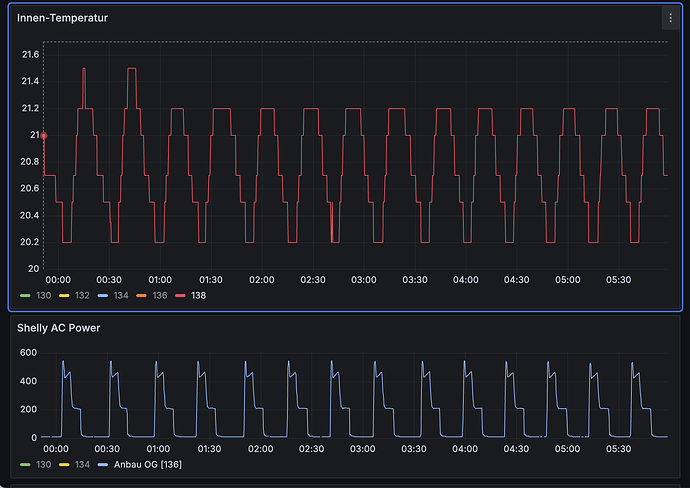Show only series 138 via its legend label
The width and height of the screenshot is (690, 488).
[198, 296]
